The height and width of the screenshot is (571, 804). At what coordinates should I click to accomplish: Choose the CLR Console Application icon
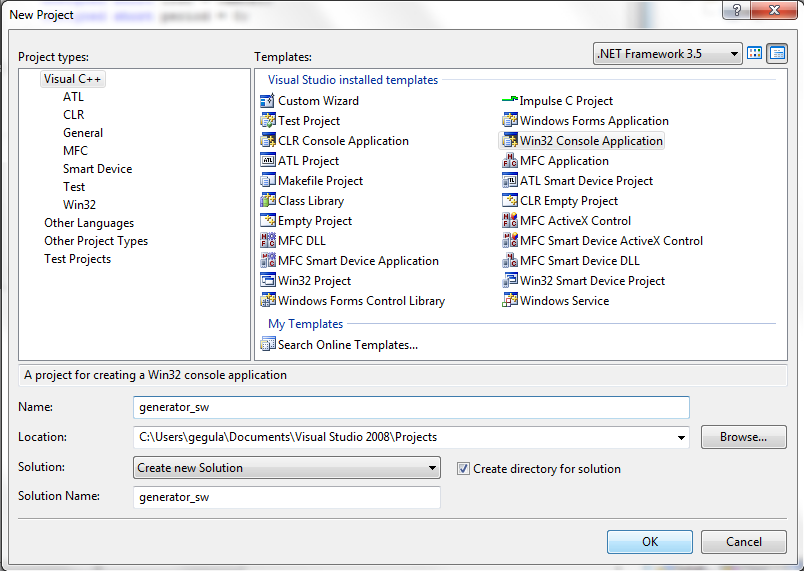tap(268, 141)
